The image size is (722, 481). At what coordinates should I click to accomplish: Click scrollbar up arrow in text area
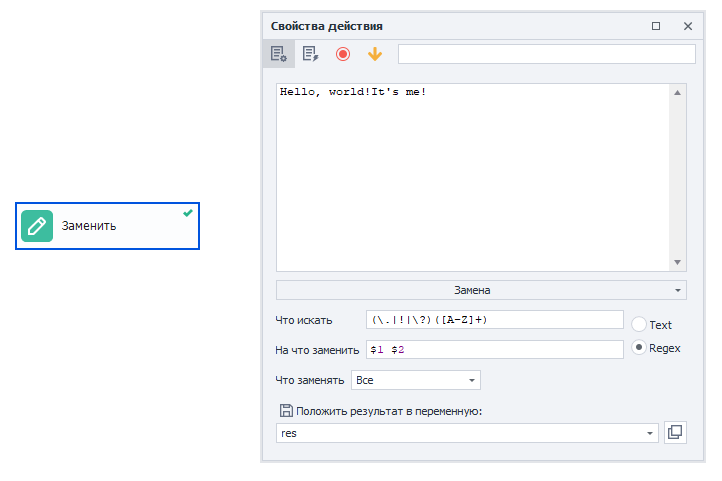click(677, 93)
